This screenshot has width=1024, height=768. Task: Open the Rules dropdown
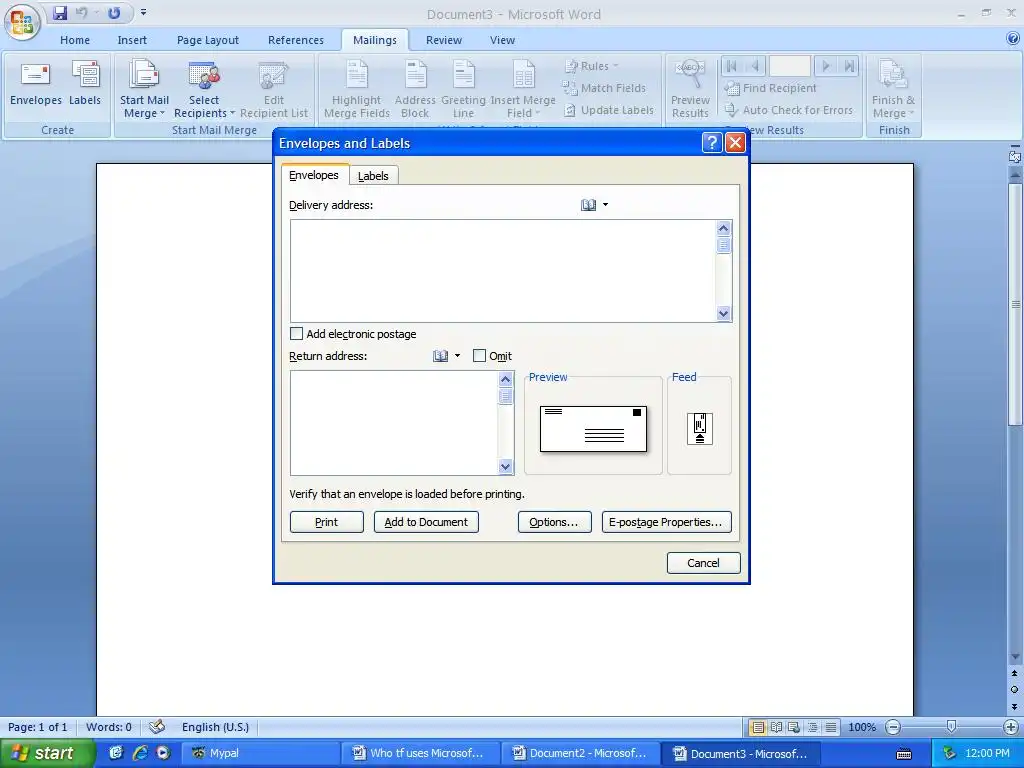pyautogui.click(x=591, y=66)
